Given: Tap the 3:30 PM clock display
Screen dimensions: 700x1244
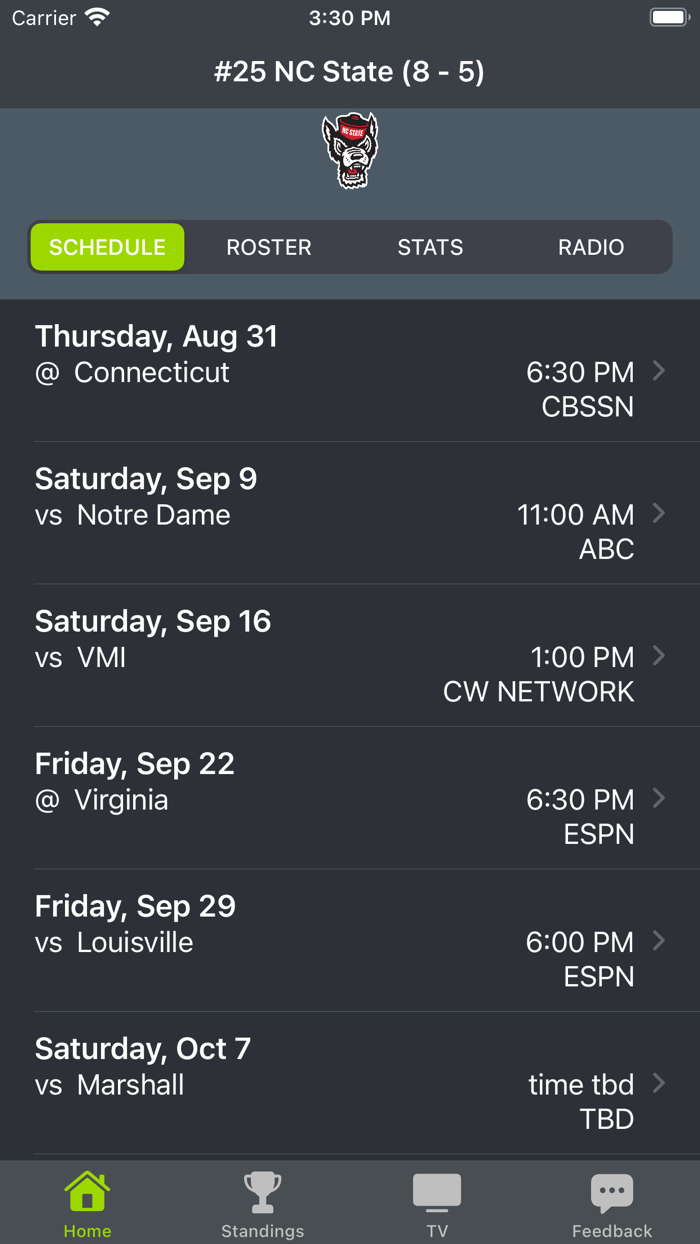Looking at the screenshot, I should coord(350,17).
